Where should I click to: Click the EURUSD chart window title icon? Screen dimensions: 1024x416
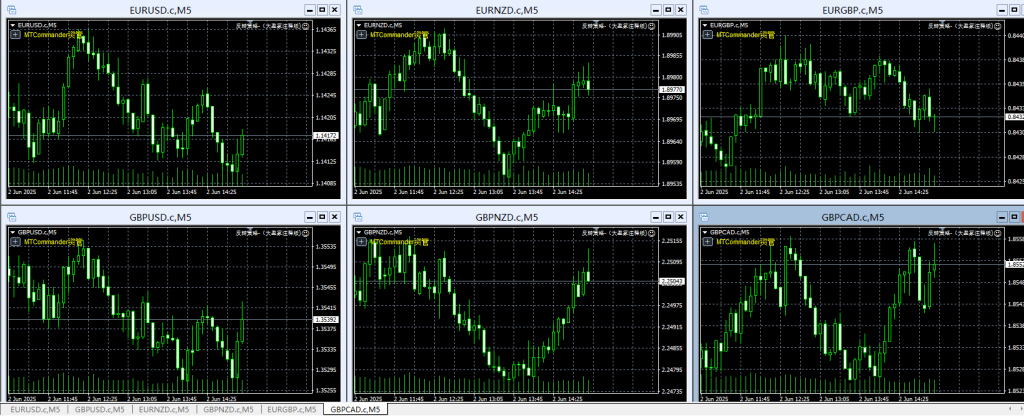click(12, 10)
